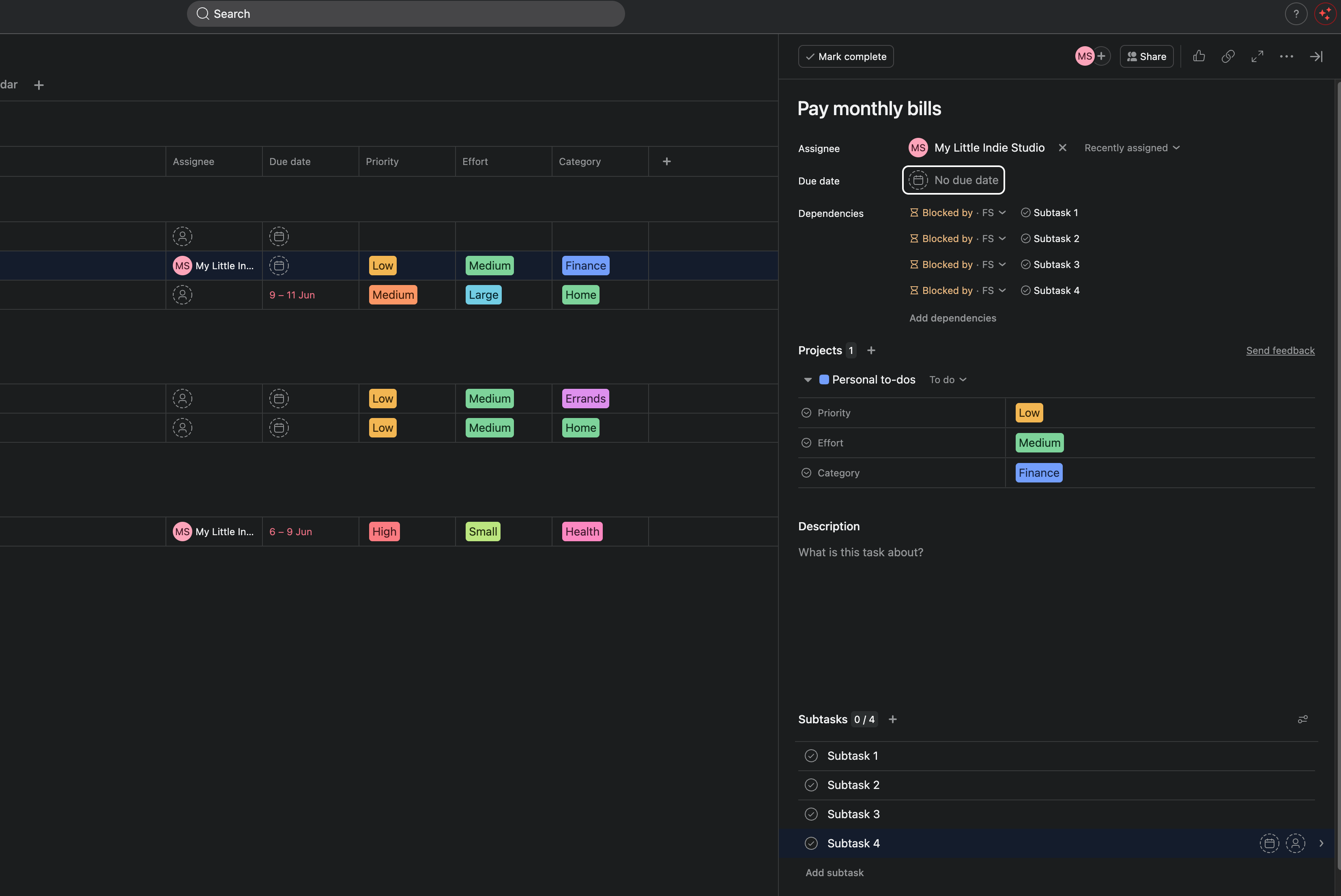This screenshot has height=896, width=1341.
Task: Mark Subtask 4 complete in Subtasks list
Action: [810, 843]
